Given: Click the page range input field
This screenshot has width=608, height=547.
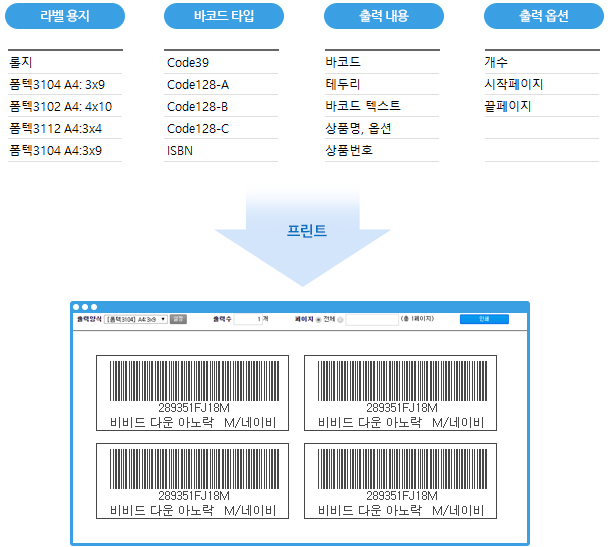Looking at the screenshot, I should tap(372, 320).
